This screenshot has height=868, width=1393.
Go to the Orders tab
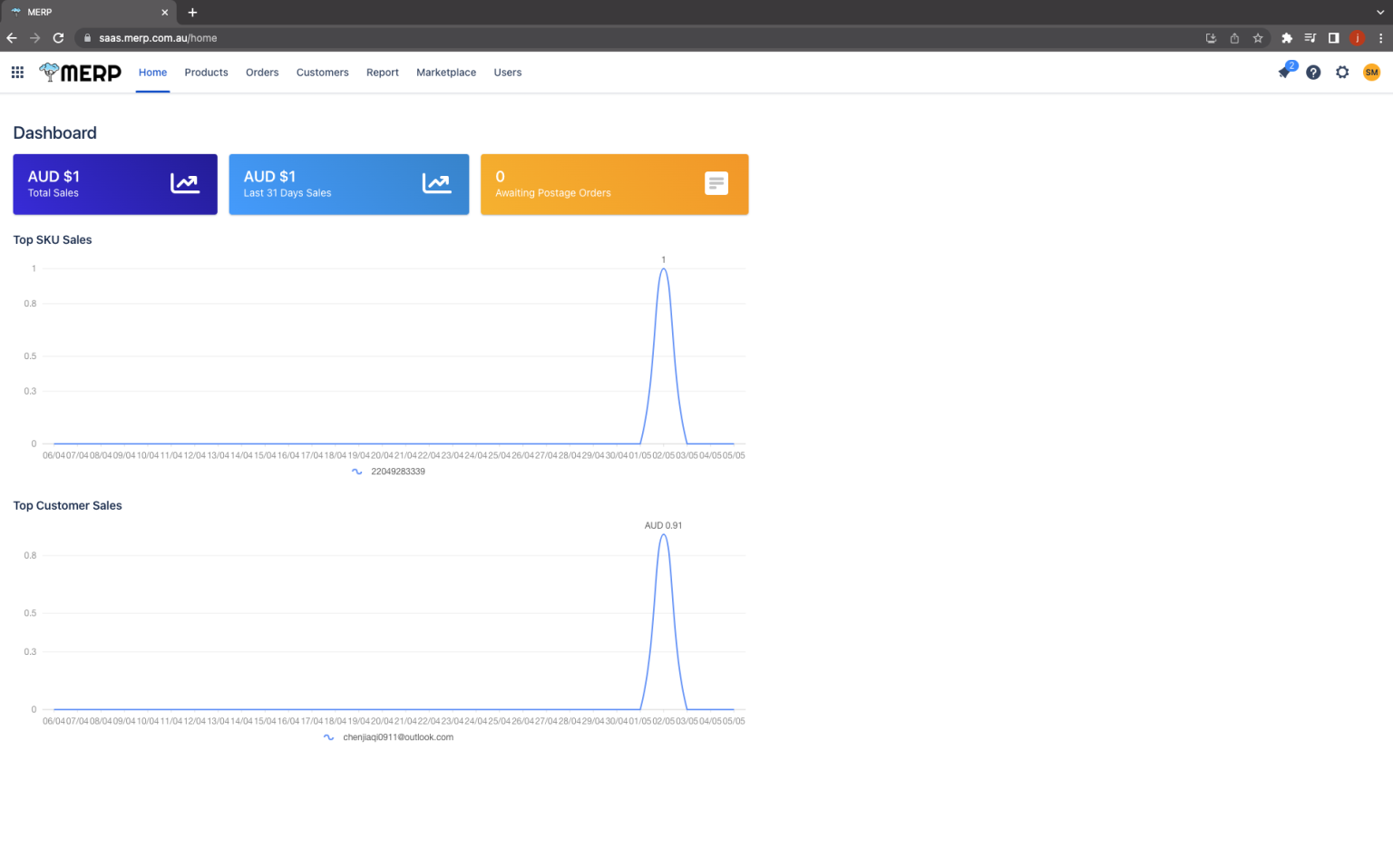pos(262,73)
